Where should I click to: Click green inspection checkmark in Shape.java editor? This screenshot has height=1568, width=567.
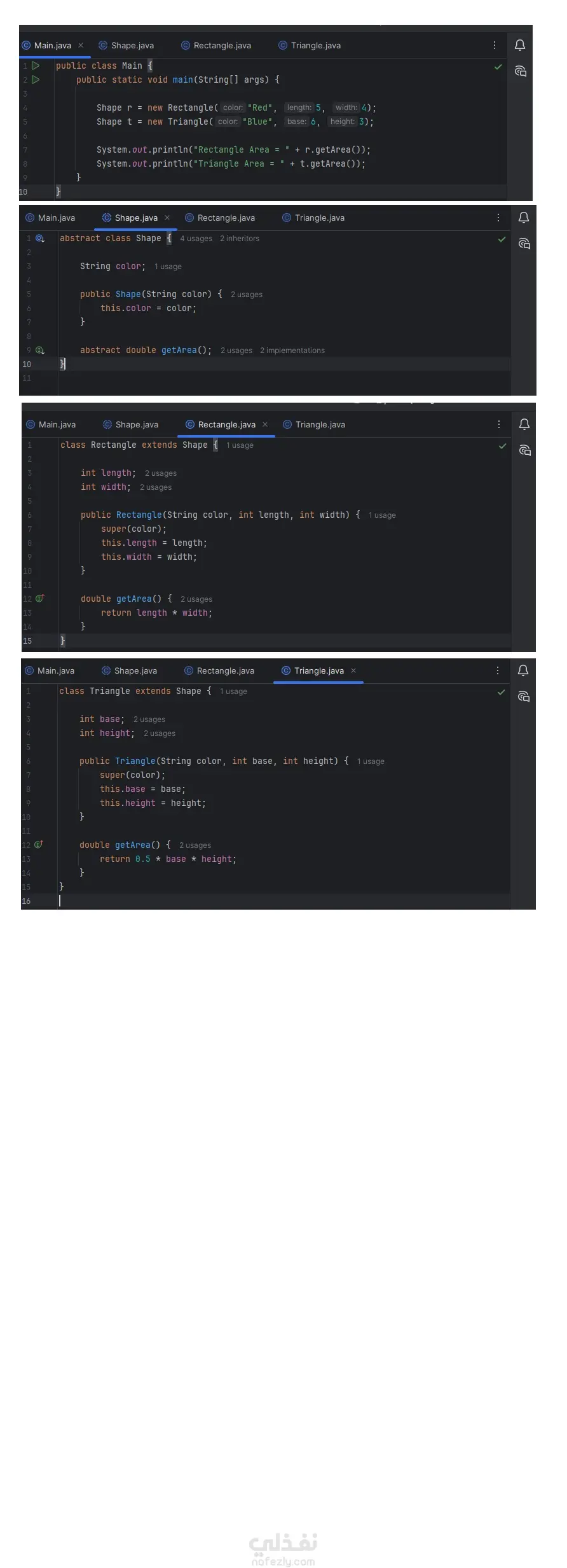tap(502, 239)
